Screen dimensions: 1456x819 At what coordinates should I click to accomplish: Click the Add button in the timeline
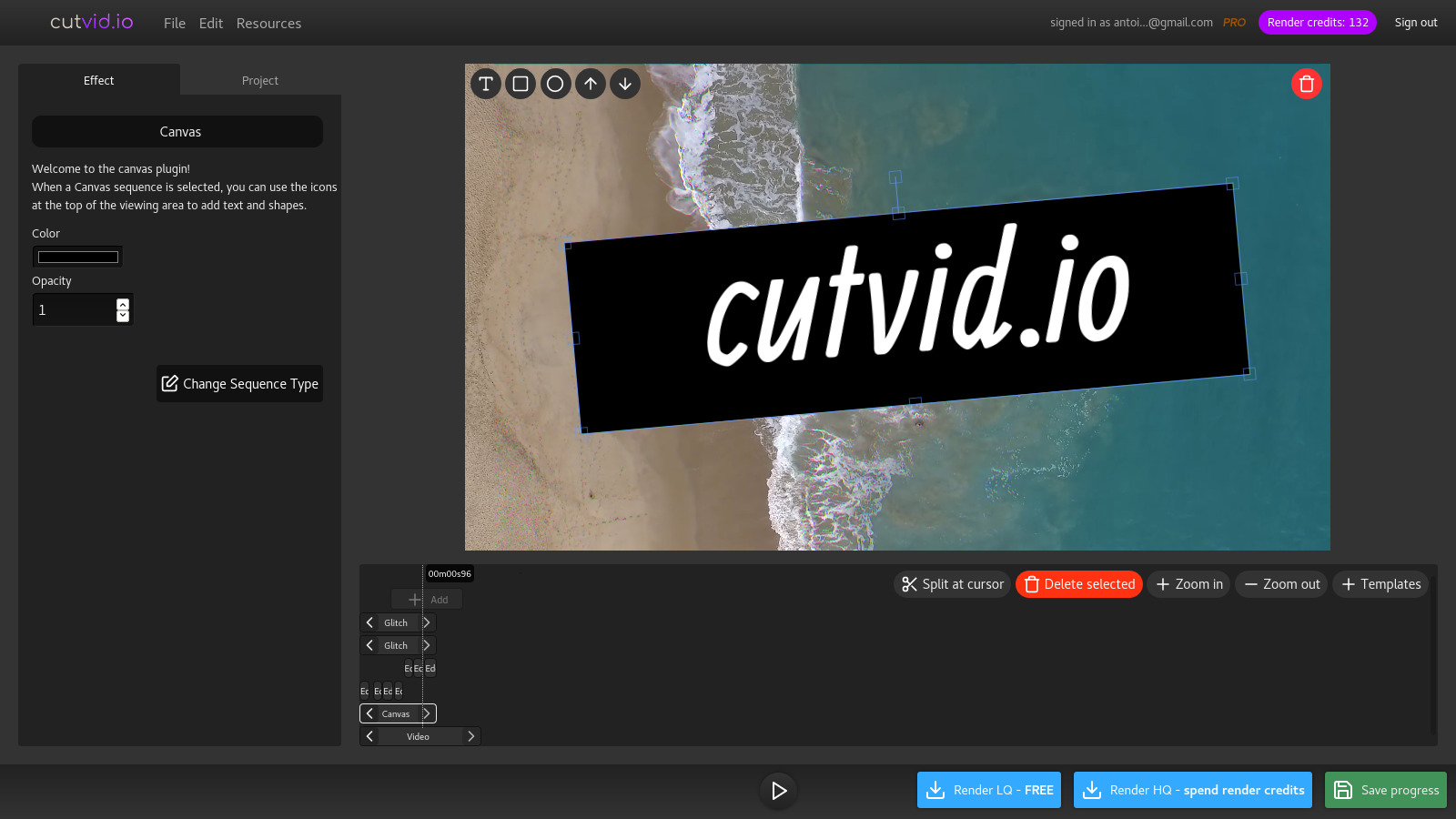[427, 600]
